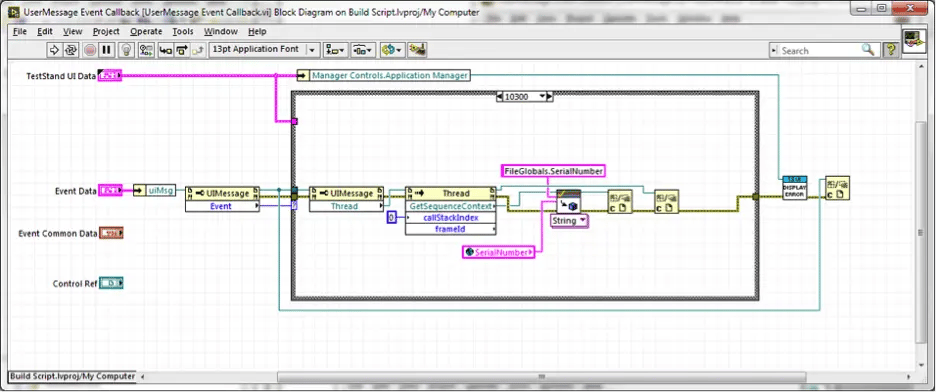Click the FileGlobals.SerialNumber string constant
The height and width of the screenshot is (392, 936).
click(553, 171)
